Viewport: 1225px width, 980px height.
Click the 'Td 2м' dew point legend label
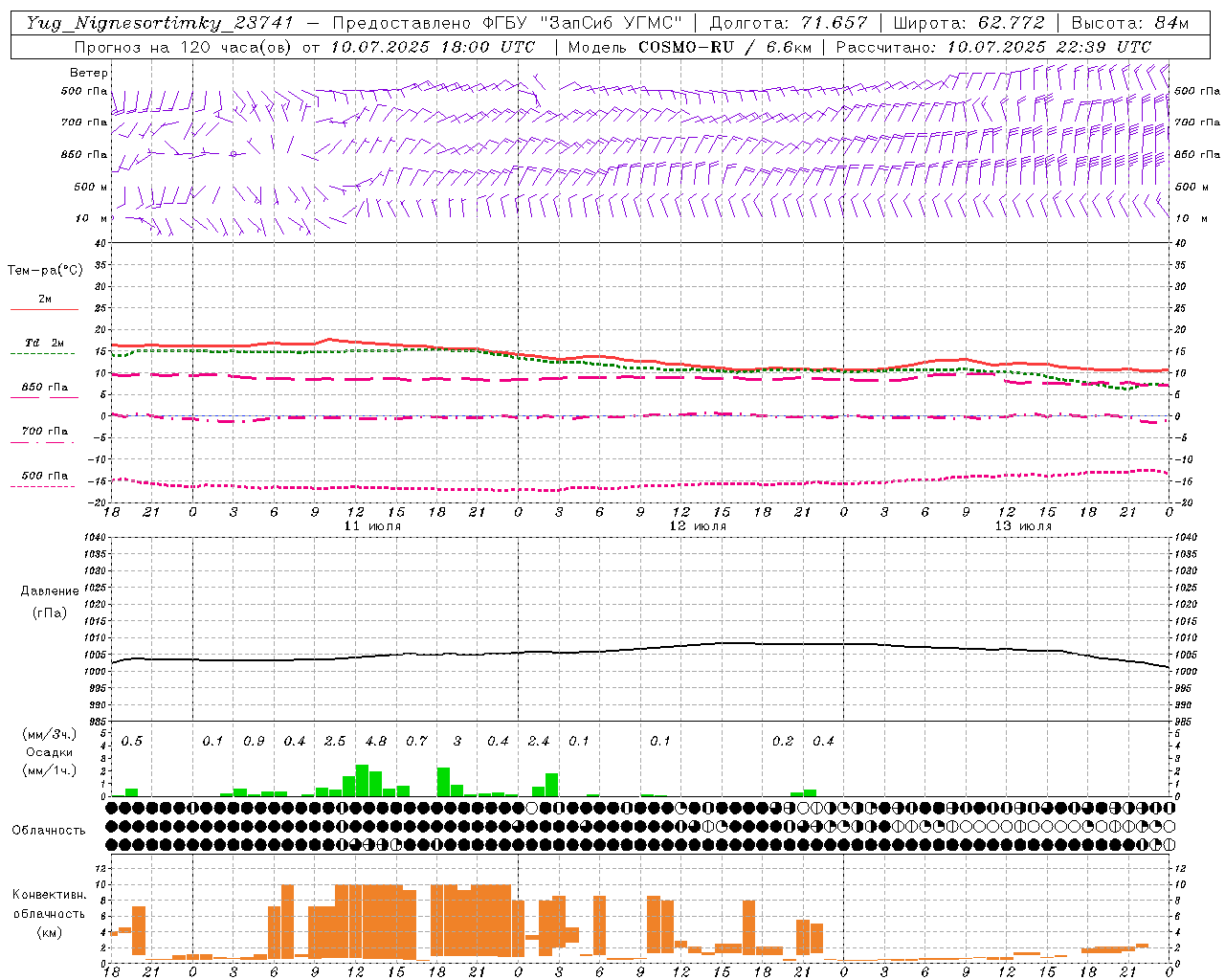click(45, 343)
